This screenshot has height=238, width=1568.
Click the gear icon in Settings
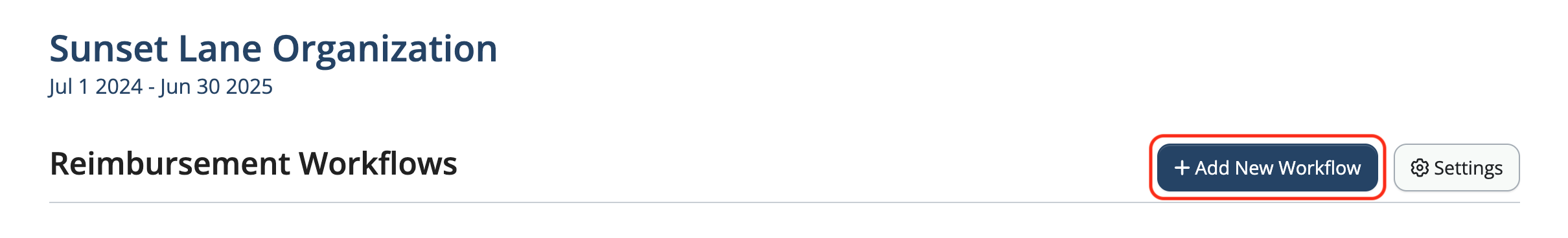pos(1420,168)
